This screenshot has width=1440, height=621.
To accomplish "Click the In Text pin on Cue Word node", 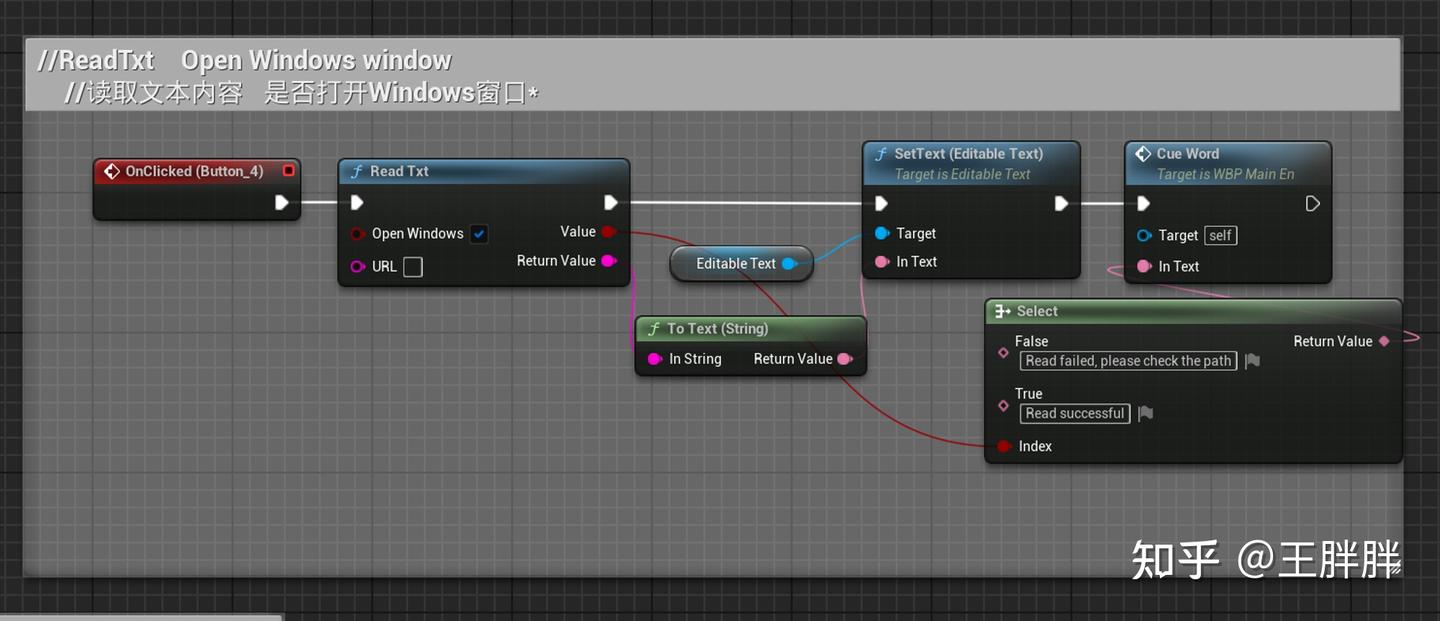I will [x=1145, y=266].
